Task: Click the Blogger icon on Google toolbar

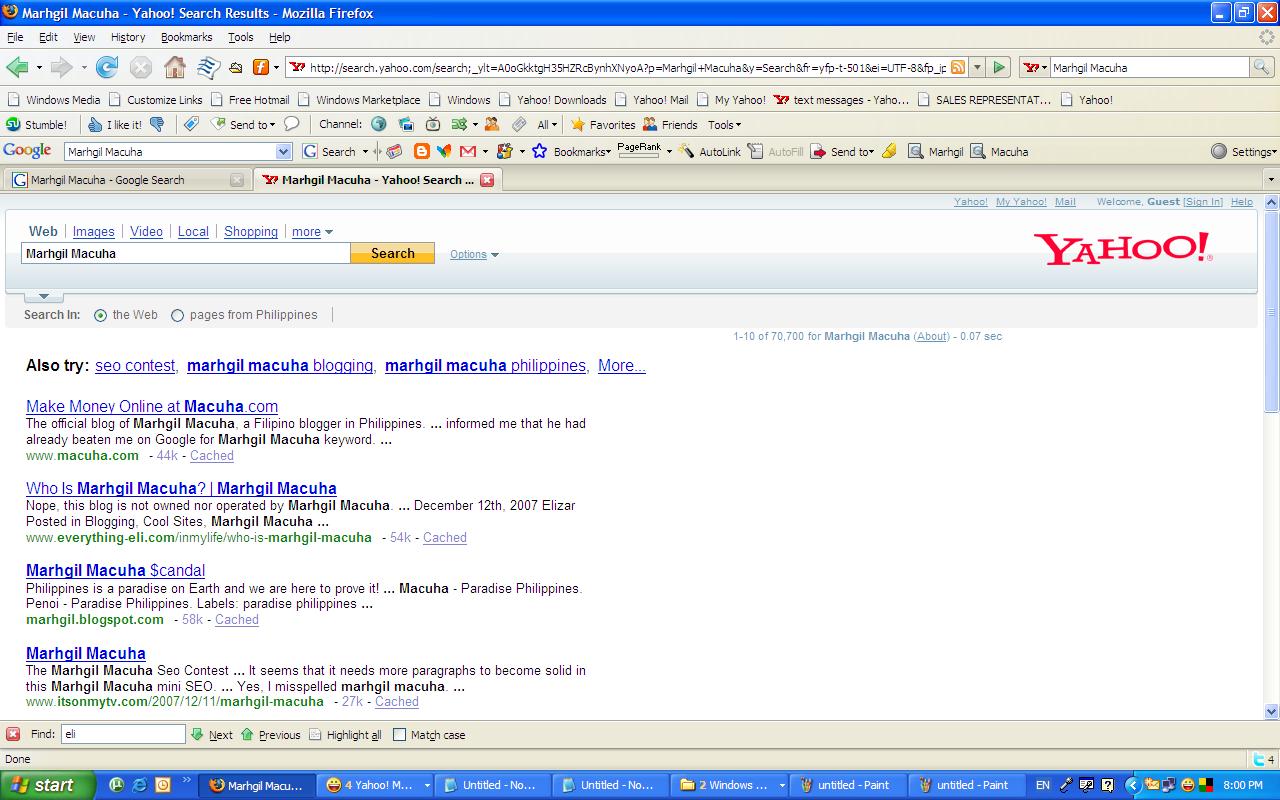Action: point(422,152)
